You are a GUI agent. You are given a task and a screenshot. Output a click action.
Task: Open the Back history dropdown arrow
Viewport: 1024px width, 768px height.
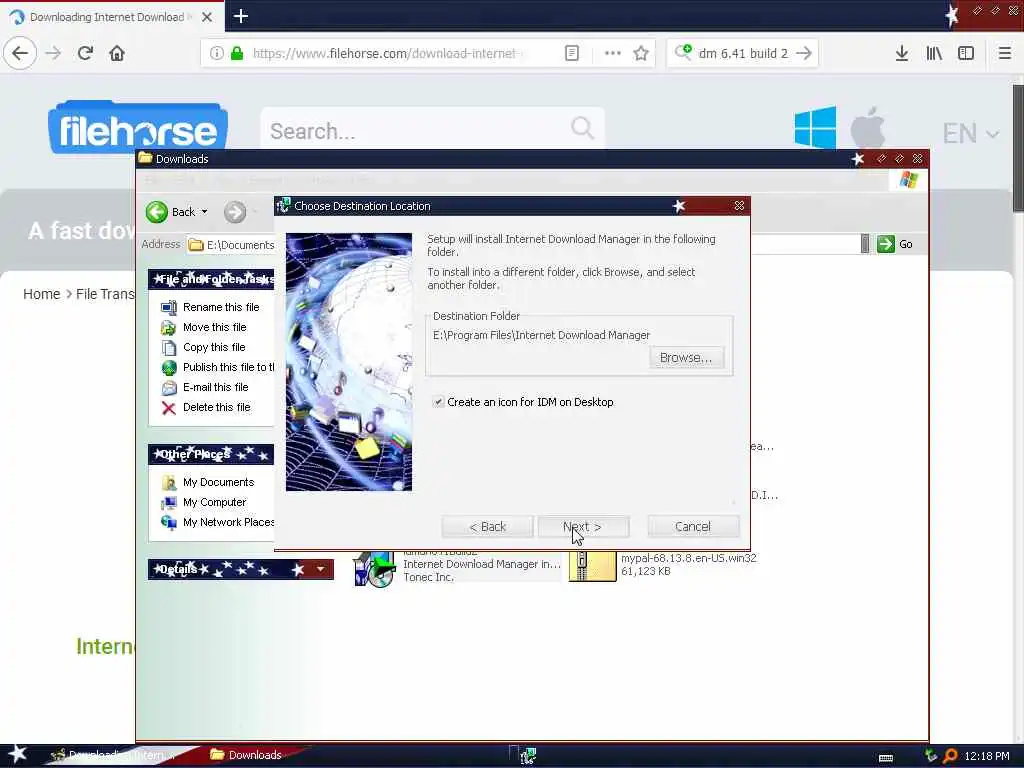[204, 212]
